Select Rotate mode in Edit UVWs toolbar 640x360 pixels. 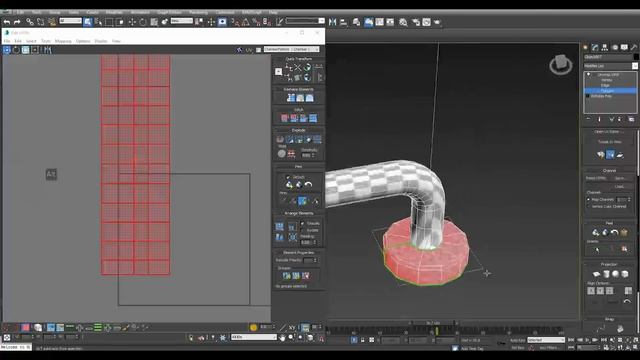coord(16,50)
